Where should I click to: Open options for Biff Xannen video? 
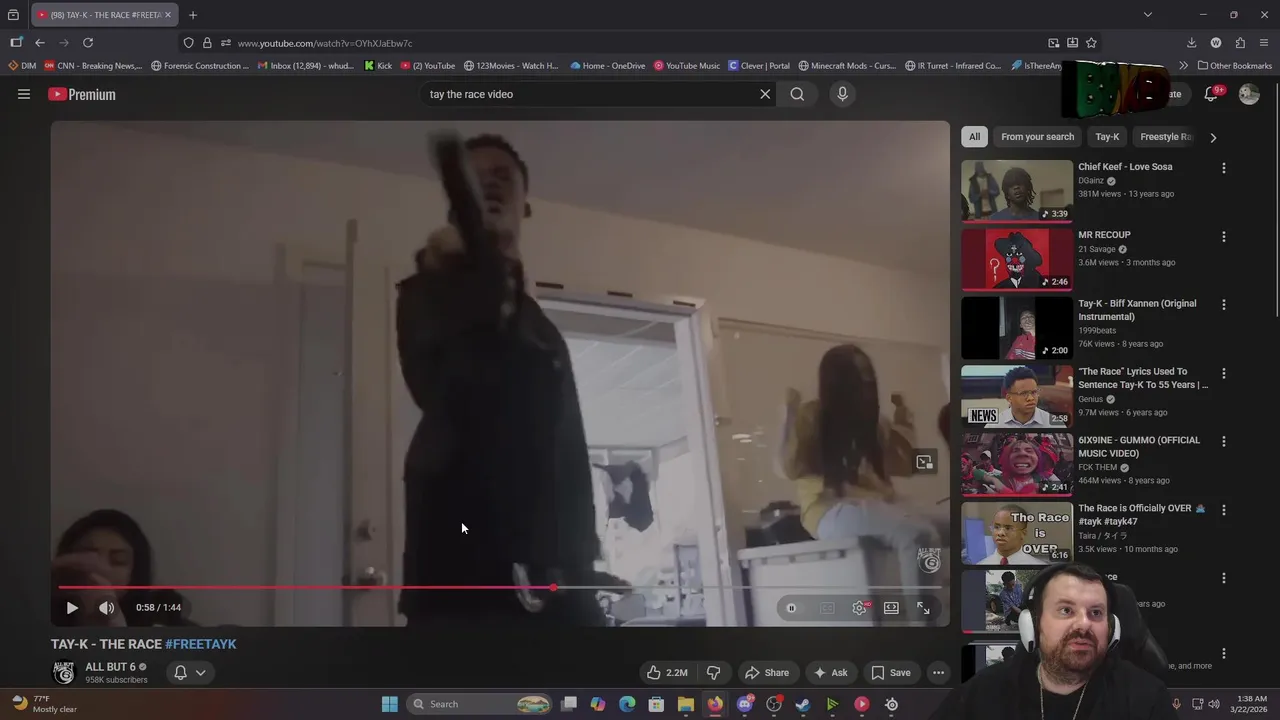pyautogui.click(x=1223, y=305)
